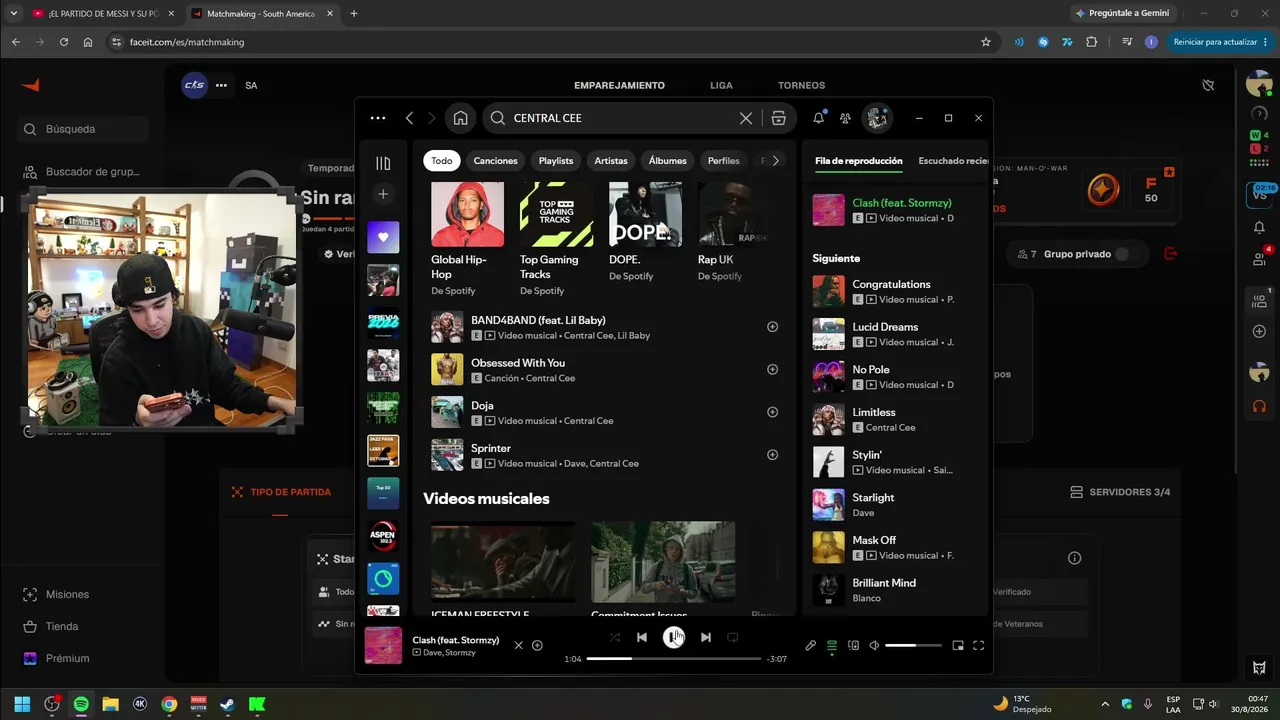Open the Global Hip-Hop playlist cover
Viewport: 1280px width, 720px height.
click(x=467, y=214)
